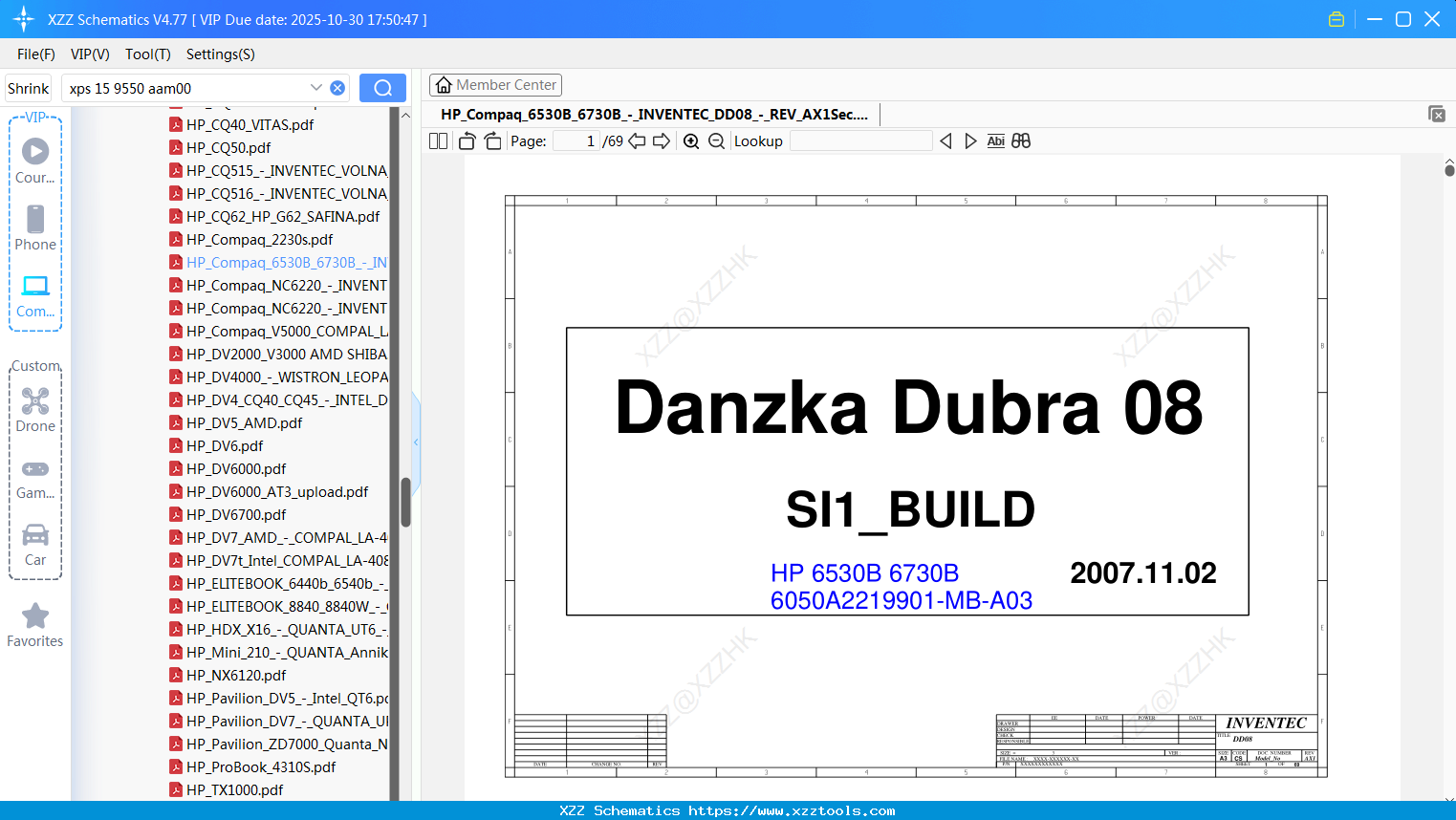
Task: Select the Computer schematics category
Action: tap(35, 296)
